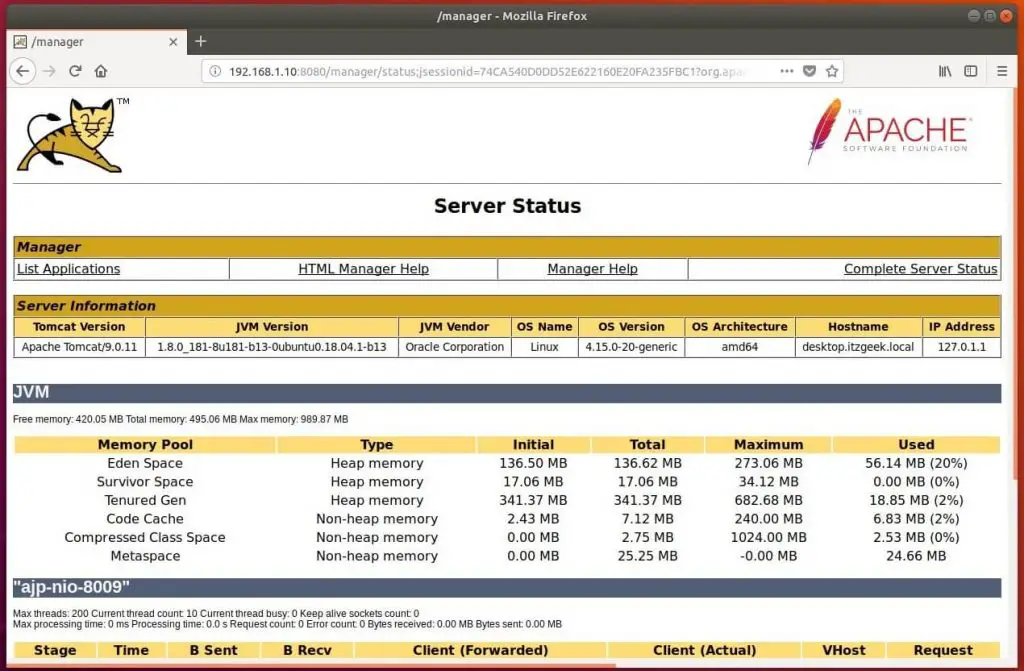Click the Used column header
This screenshot has height=671, width=1024.
coord(916,445)
